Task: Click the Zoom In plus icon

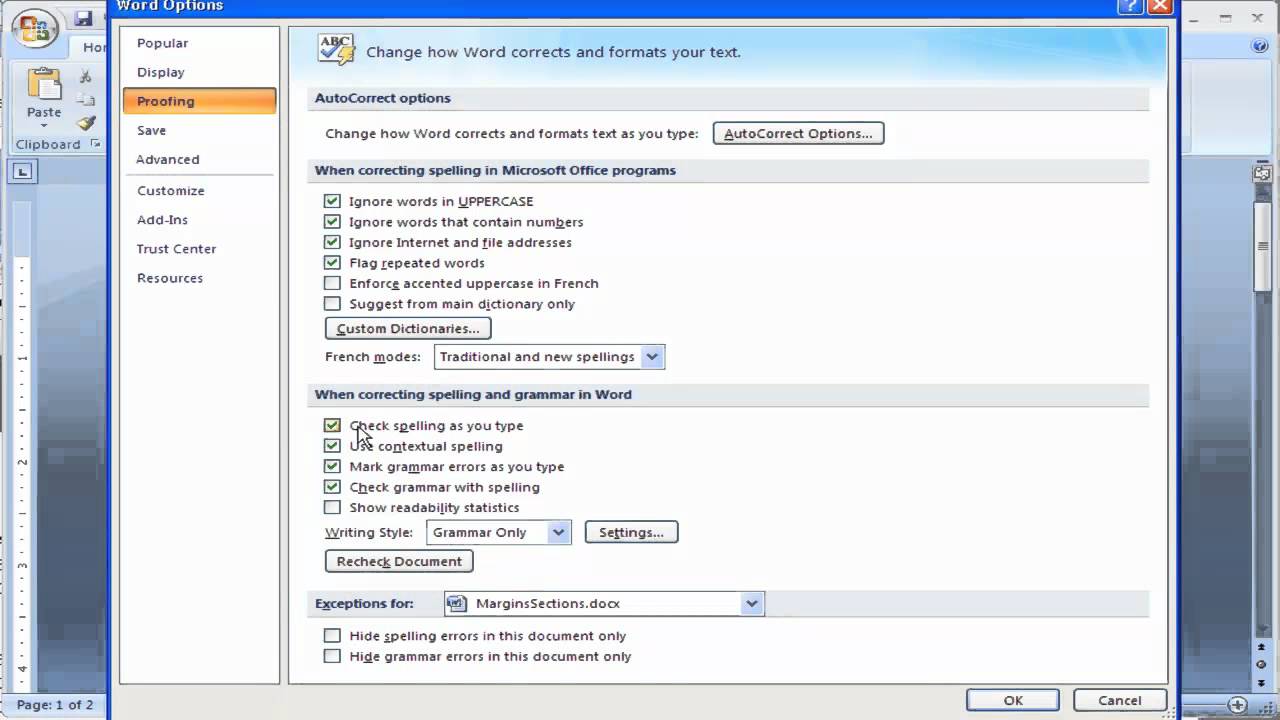Action: pyautogui.click(x=1238, y=704)
